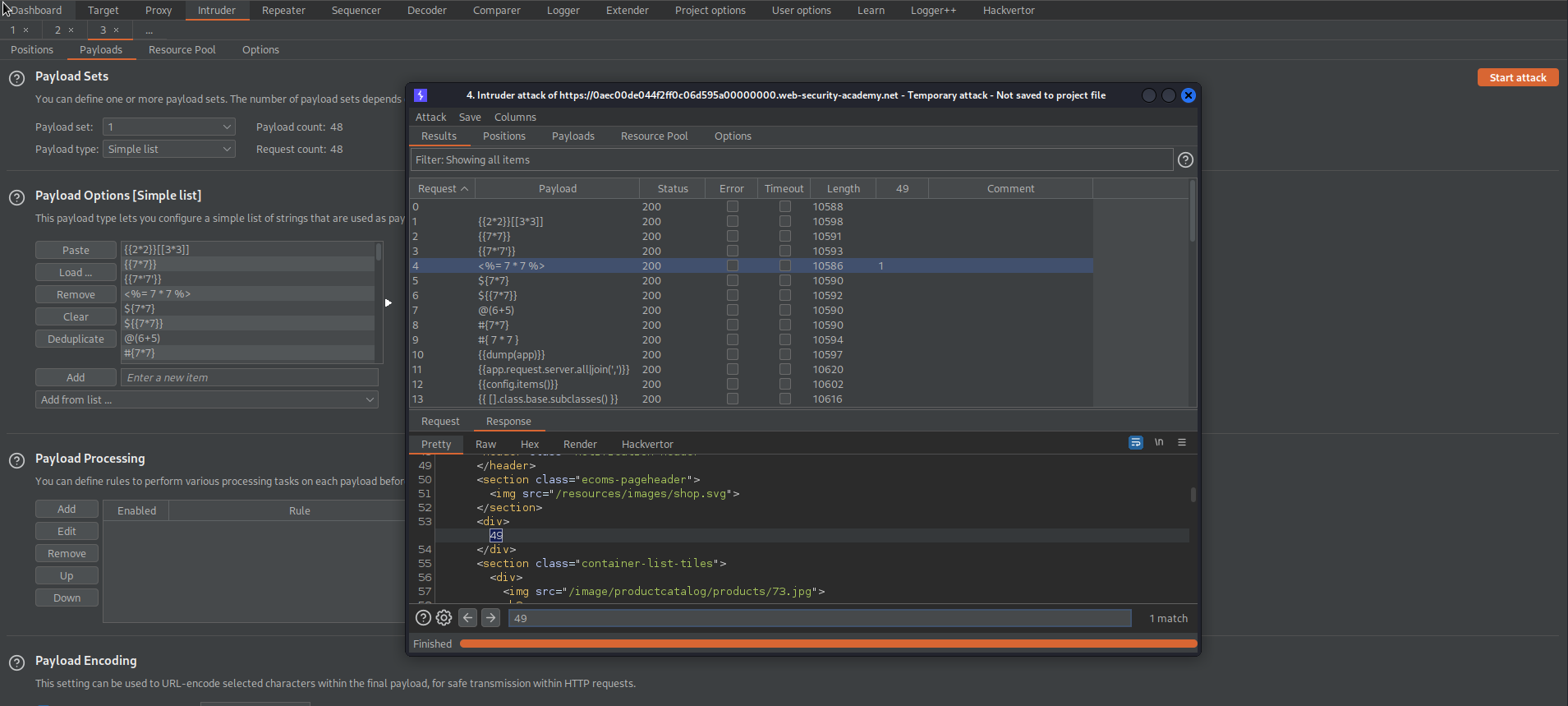Click the results filter help icon
Image resolution: width=1568 pixels, height=706 pixels.
[1185, 160]
